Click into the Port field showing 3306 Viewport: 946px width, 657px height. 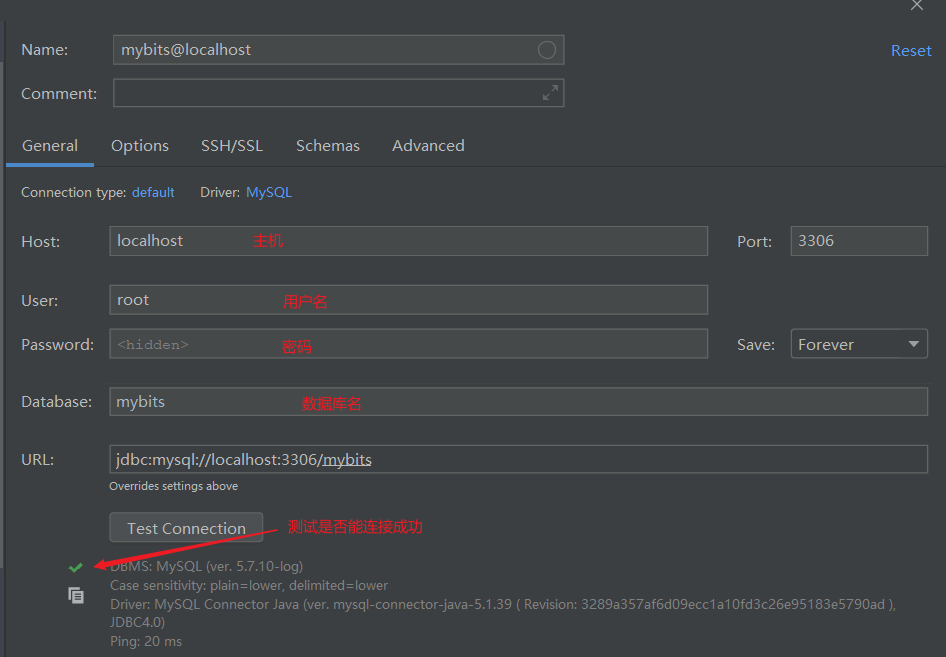(858, 240)
